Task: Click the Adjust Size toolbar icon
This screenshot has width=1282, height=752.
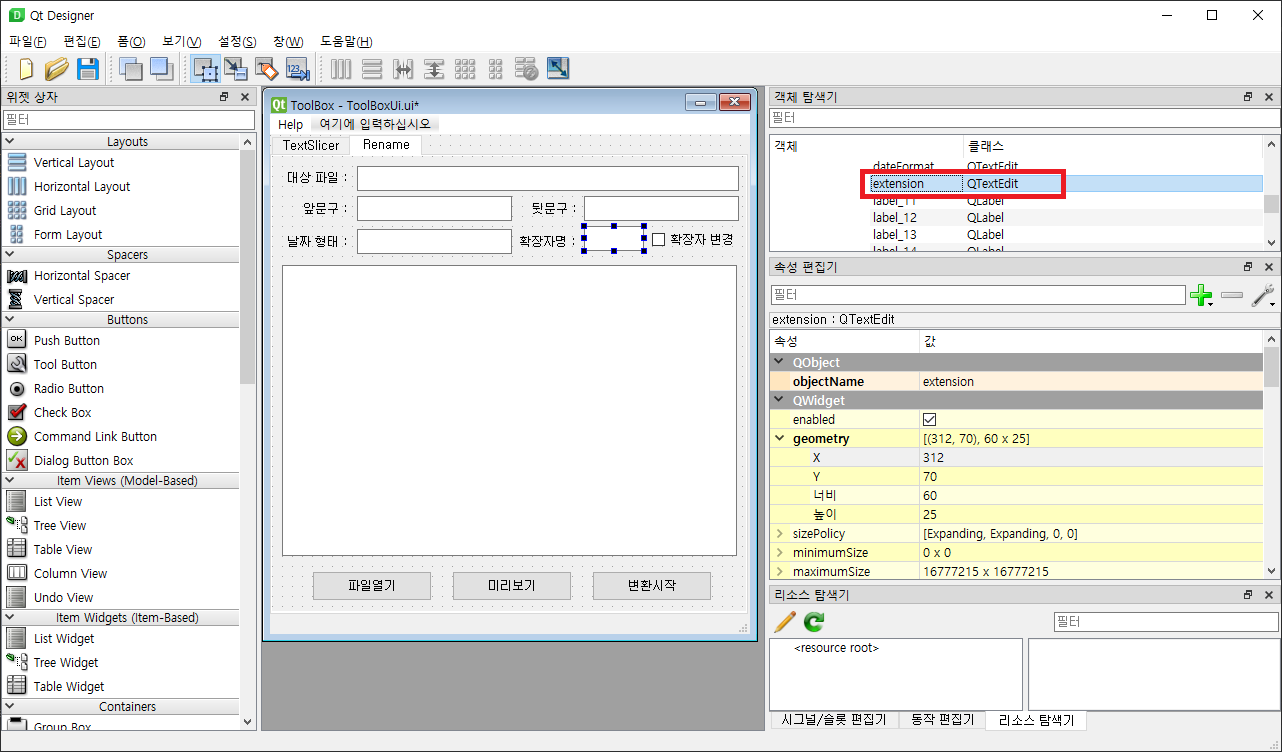Action: (558, 68)
